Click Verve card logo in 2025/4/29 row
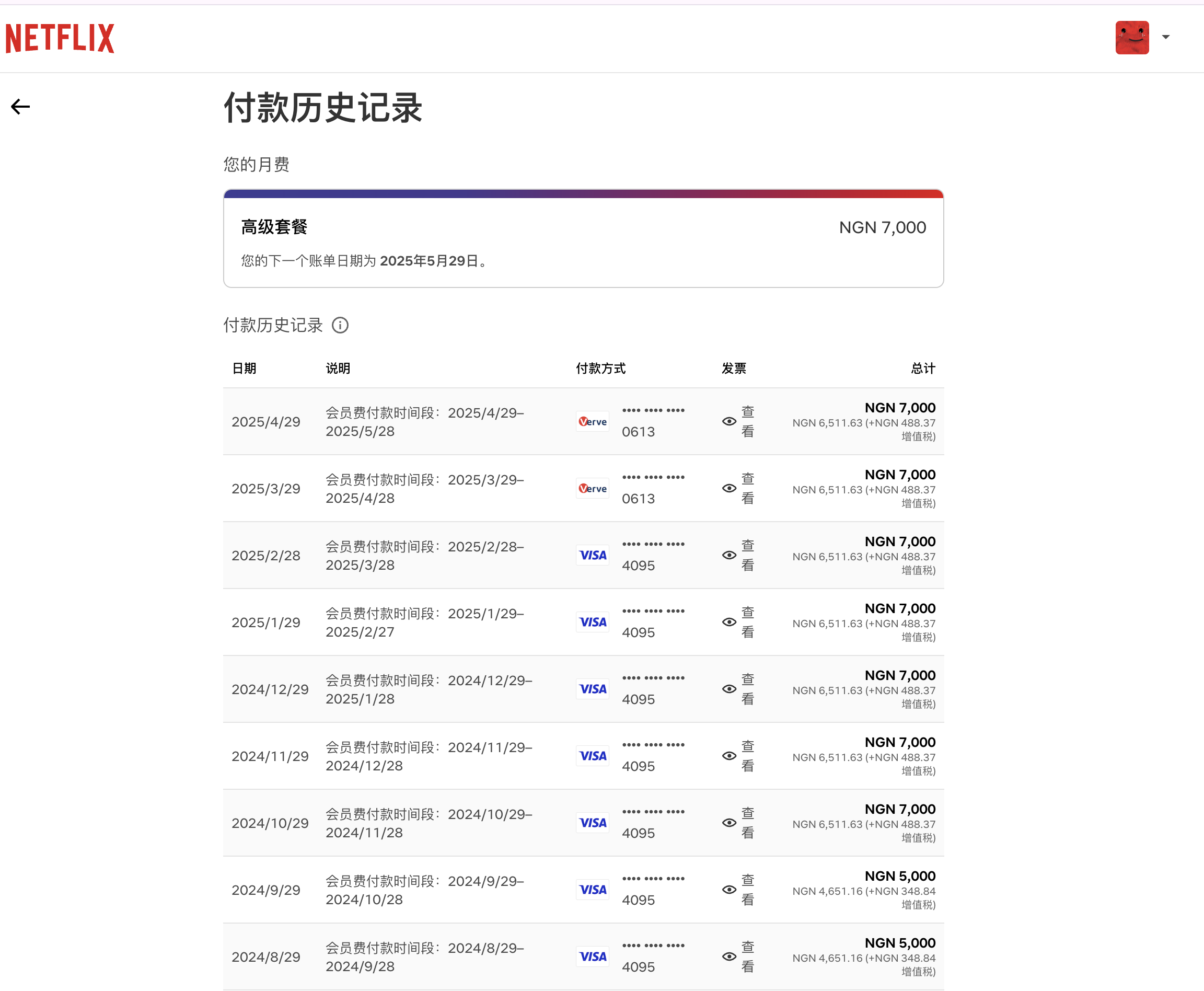1204x991 pixels. (592, 421)
